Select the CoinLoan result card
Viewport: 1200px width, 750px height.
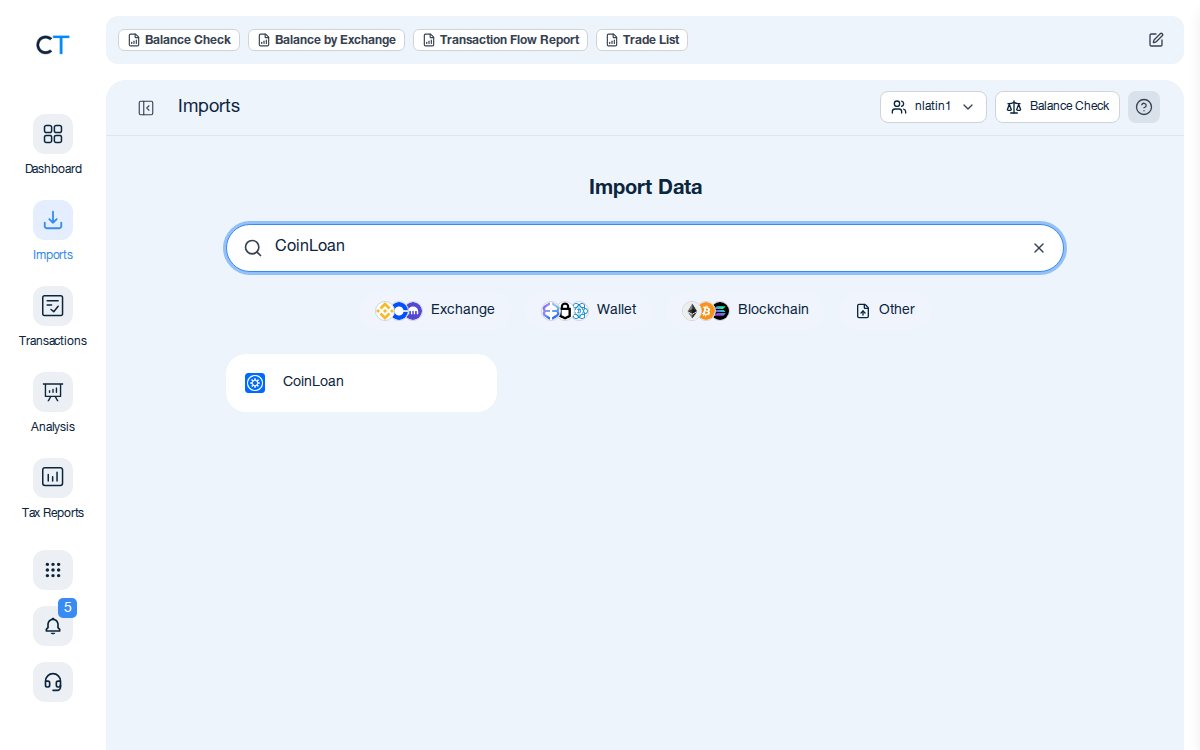click(x=361, y=383)
